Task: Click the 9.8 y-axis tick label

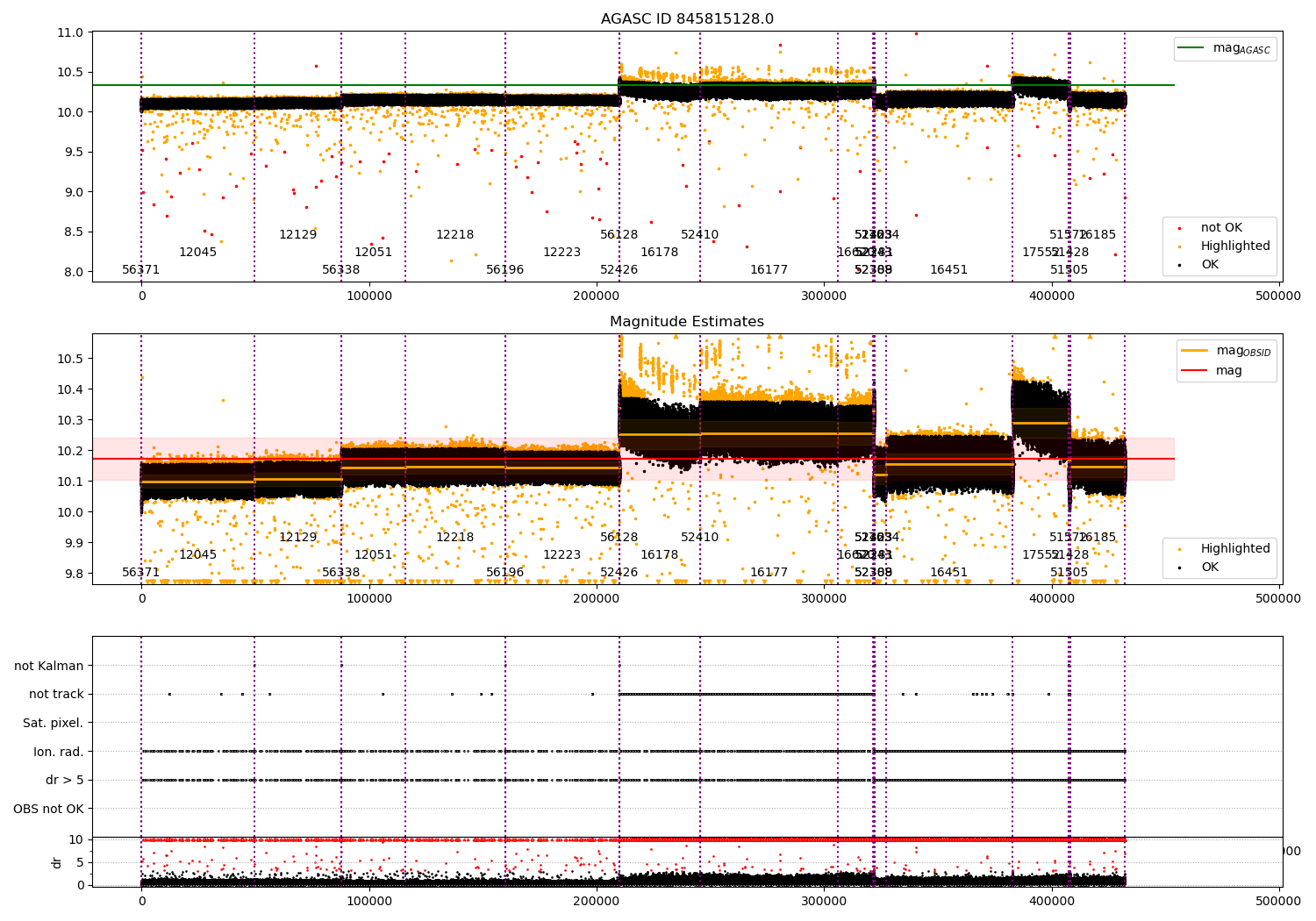Action: (x=75, y=575)
